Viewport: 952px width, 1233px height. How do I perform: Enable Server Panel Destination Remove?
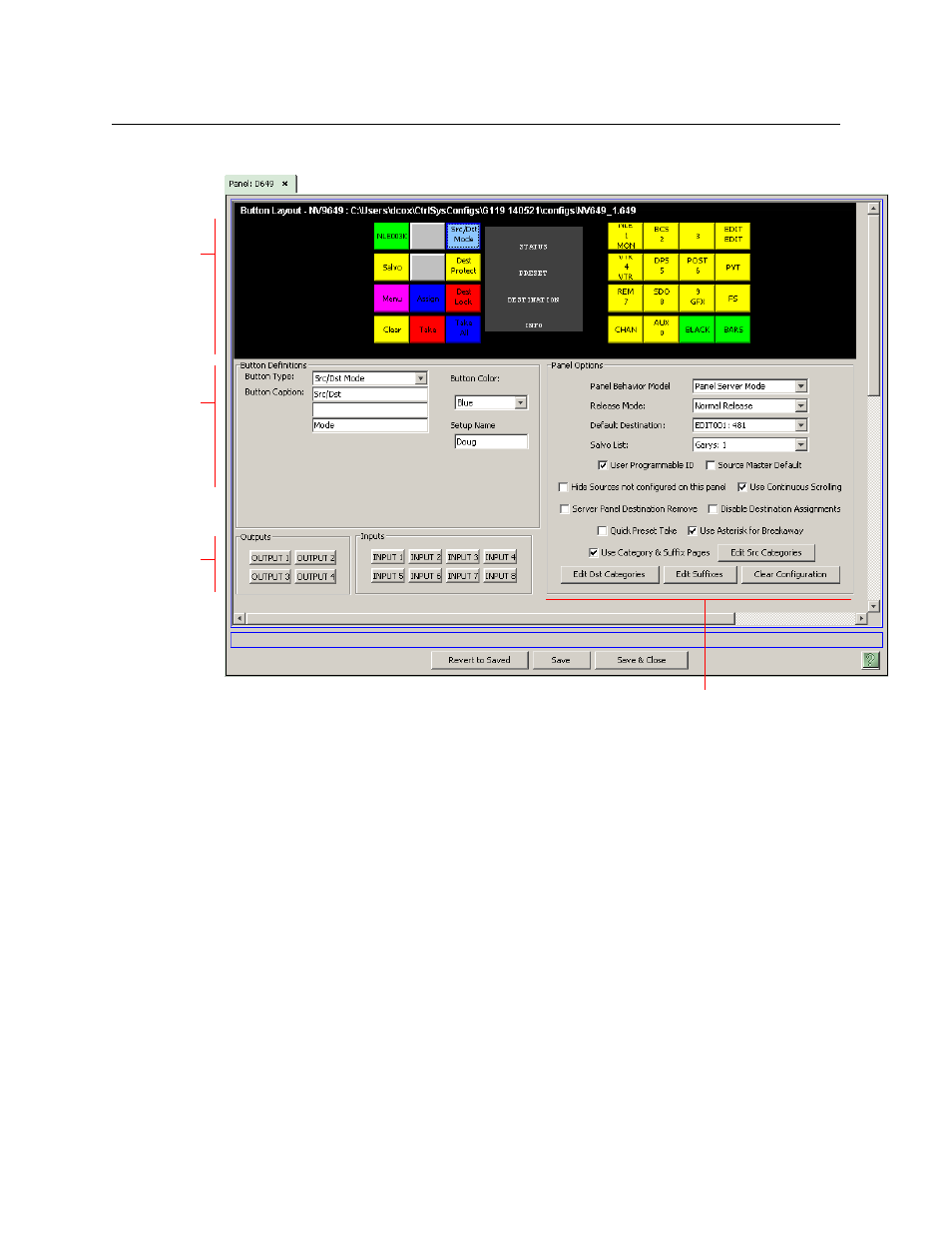(564, 509)
